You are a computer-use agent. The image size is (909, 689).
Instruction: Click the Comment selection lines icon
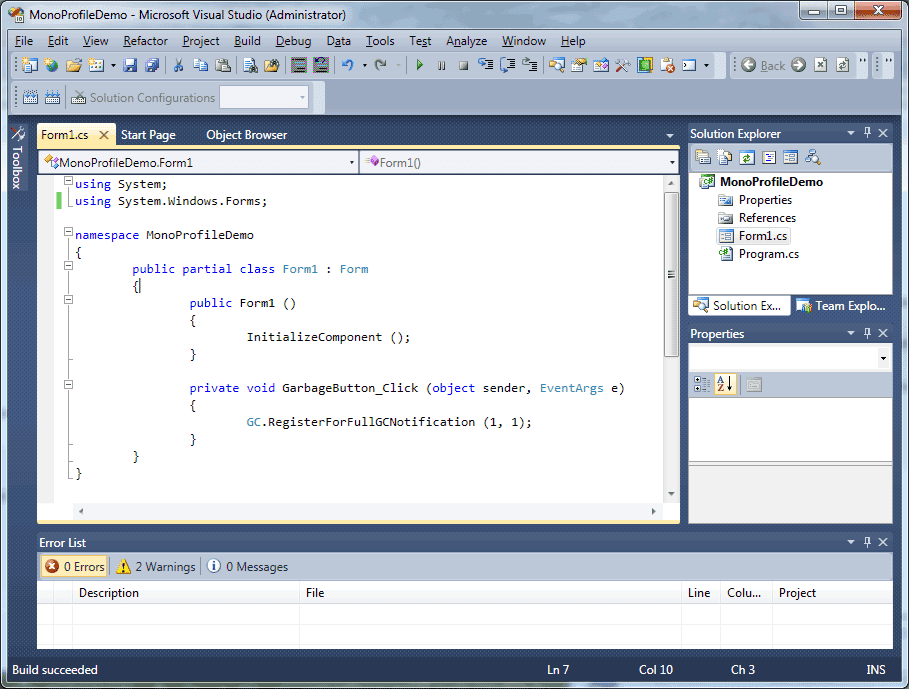click(x=299, y=65)
